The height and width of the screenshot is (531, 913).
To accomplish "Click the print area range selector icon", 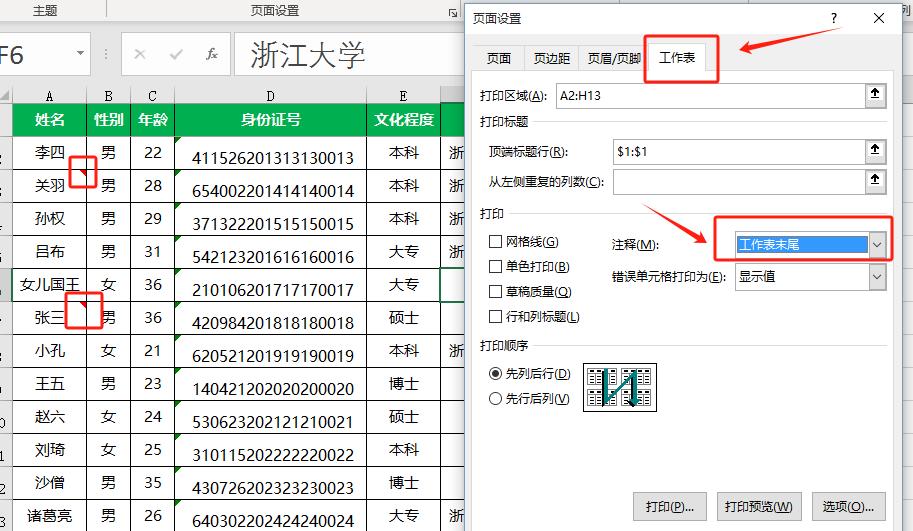I will 875,95.
